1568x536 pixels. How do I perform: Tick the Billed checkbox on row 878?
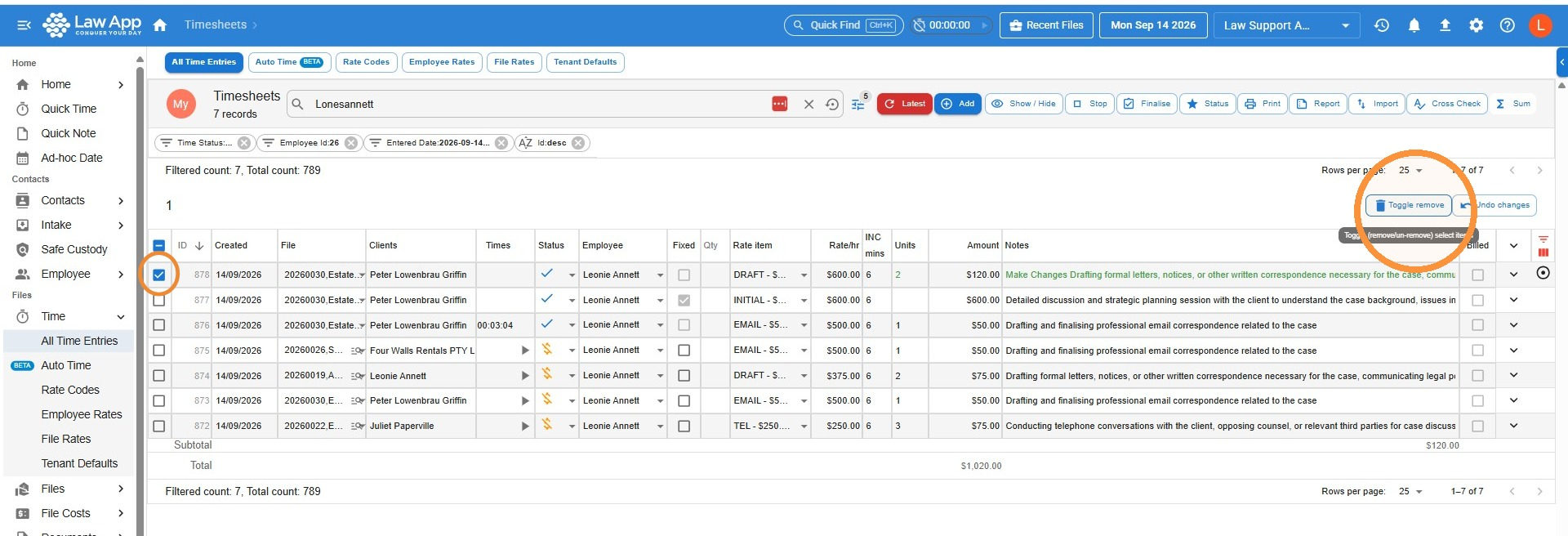1477,275
